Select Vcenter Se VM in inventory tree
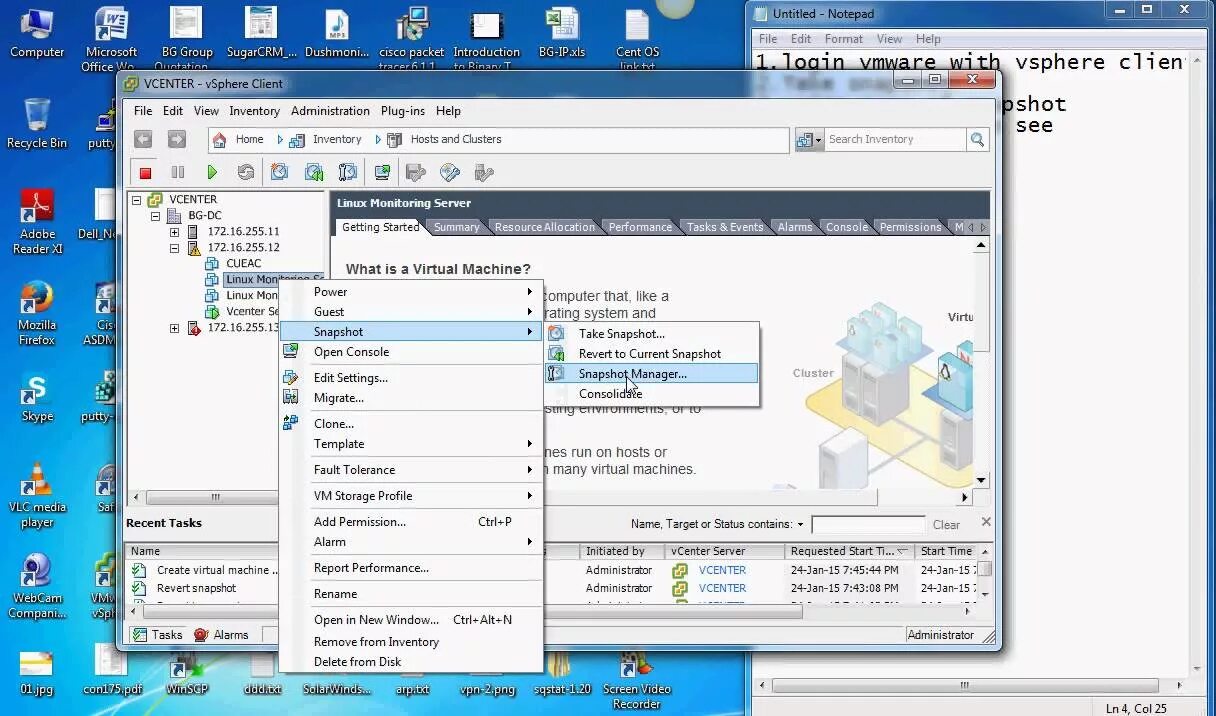The image size is (1216, 716). [253, 312]
